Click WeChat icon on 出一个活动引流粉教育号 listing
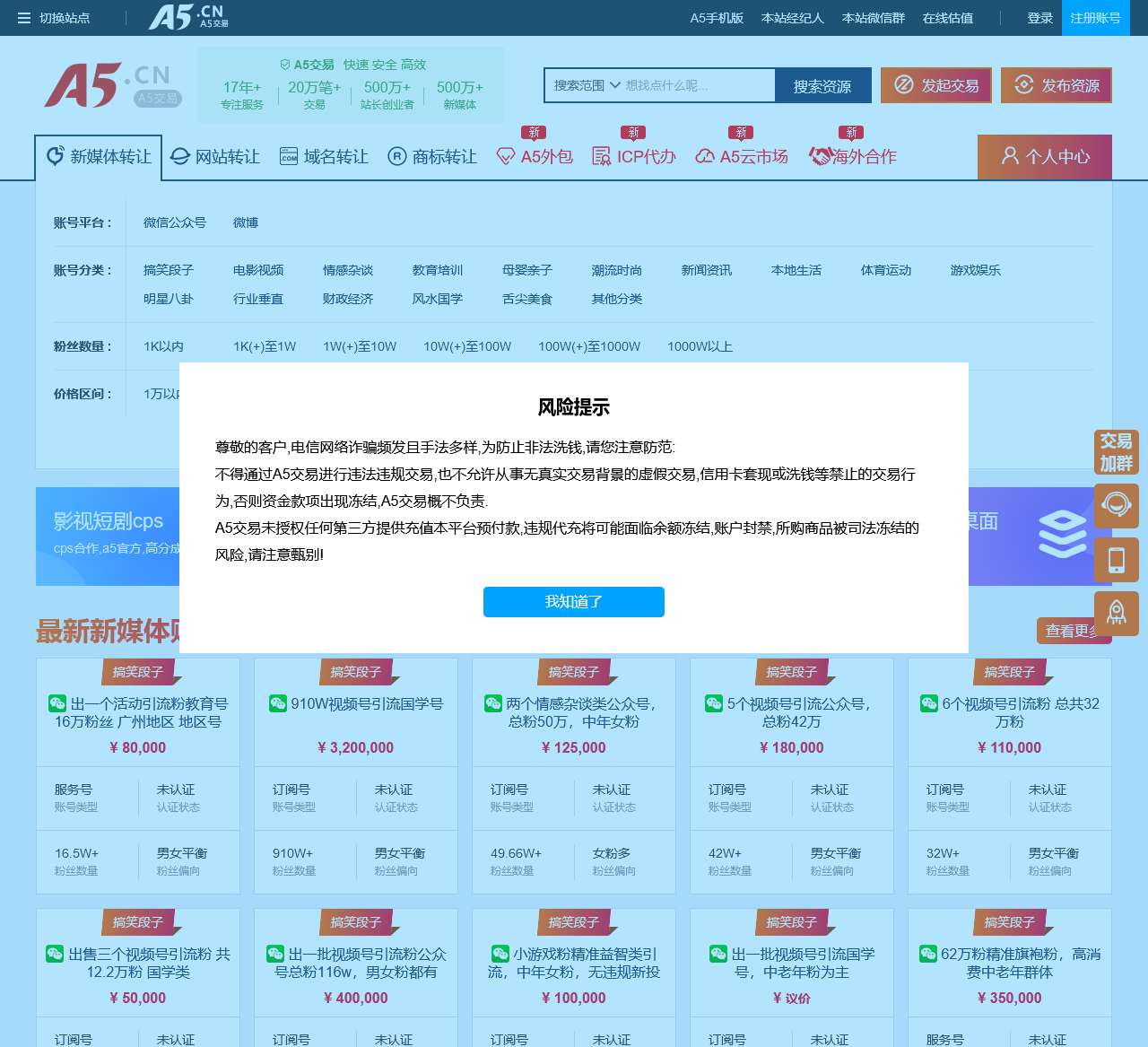Screen dimensions: 1148x1047 click(57, 703)
